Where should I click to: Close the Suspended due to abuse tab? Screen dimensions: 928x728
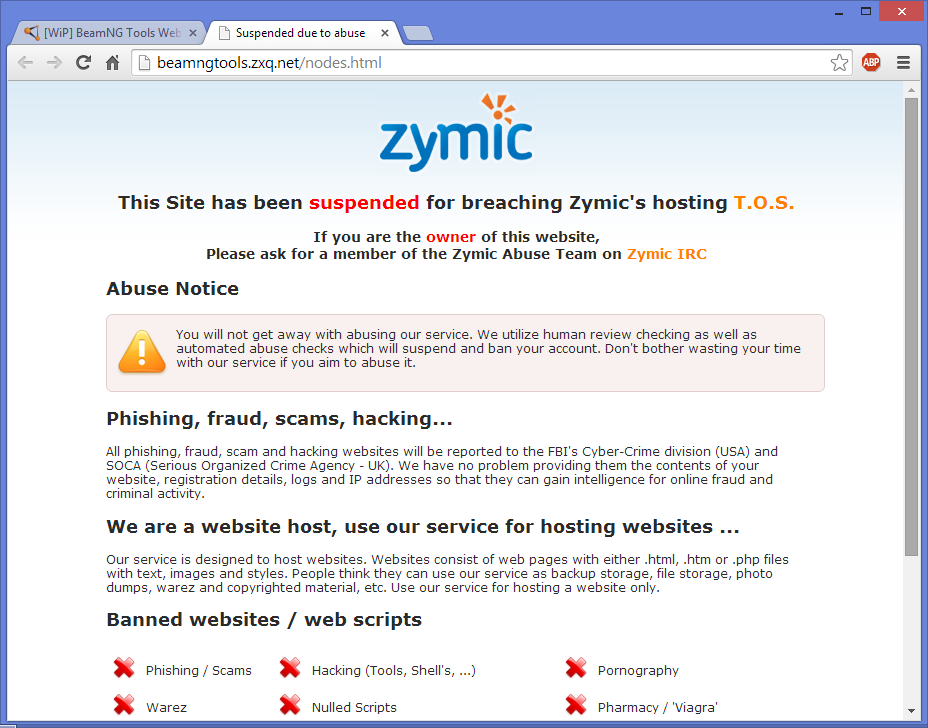pyautogui.click(x=385, y=33)
